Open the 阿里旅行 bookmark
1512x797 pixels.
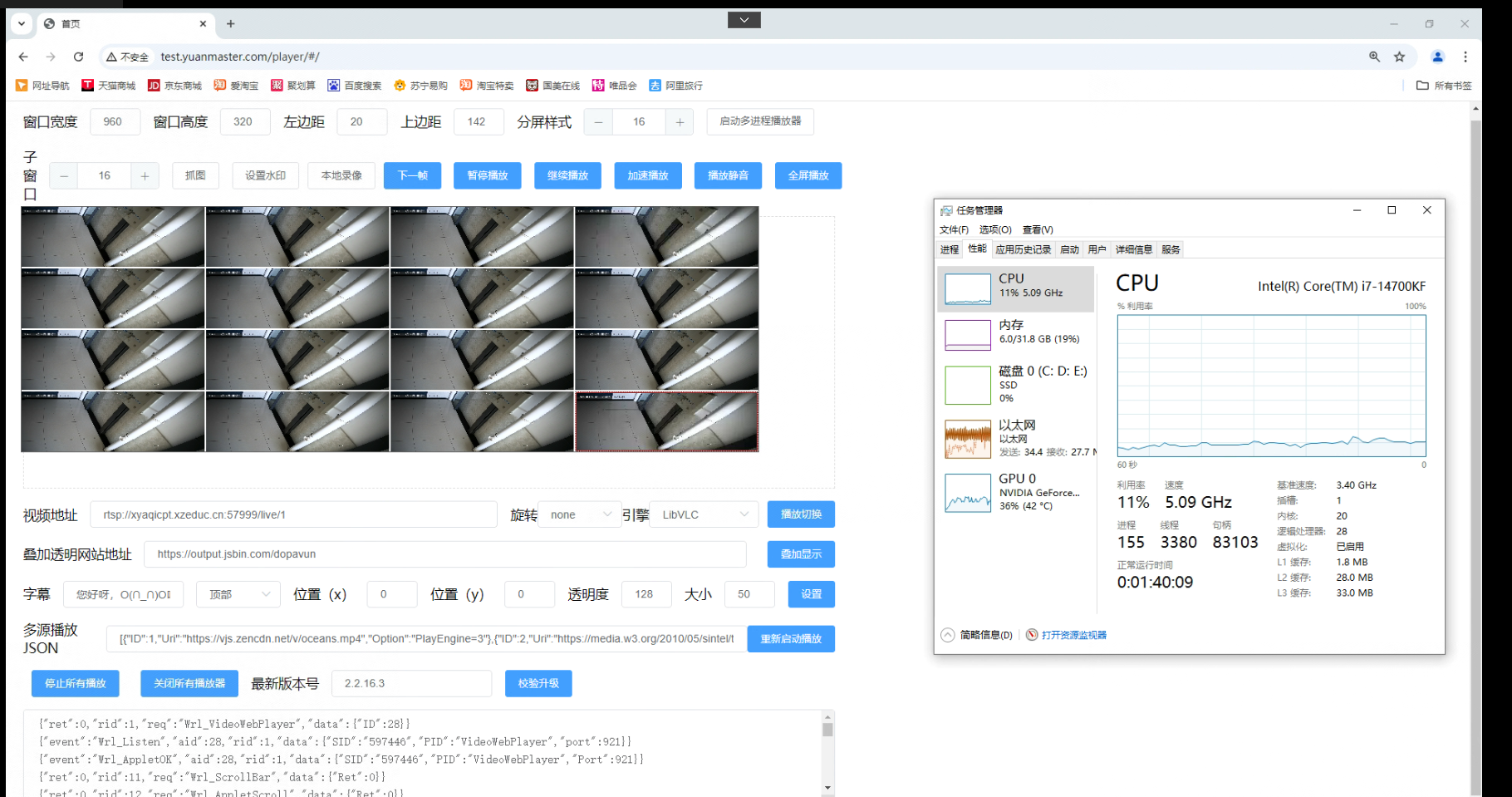(676, 86)
